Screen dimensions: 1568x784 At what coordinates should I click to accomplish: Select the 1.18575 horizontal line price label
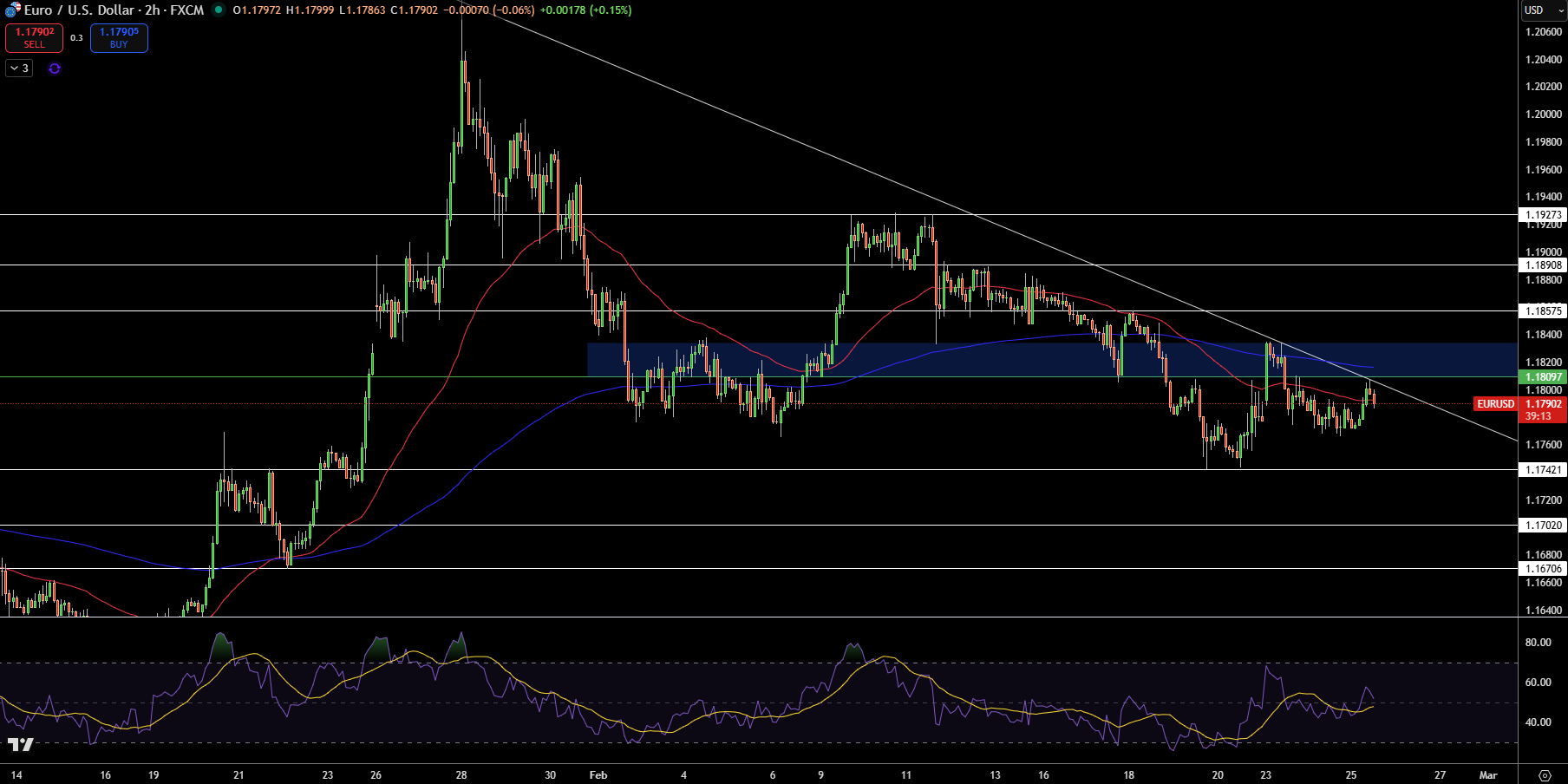1544,310
